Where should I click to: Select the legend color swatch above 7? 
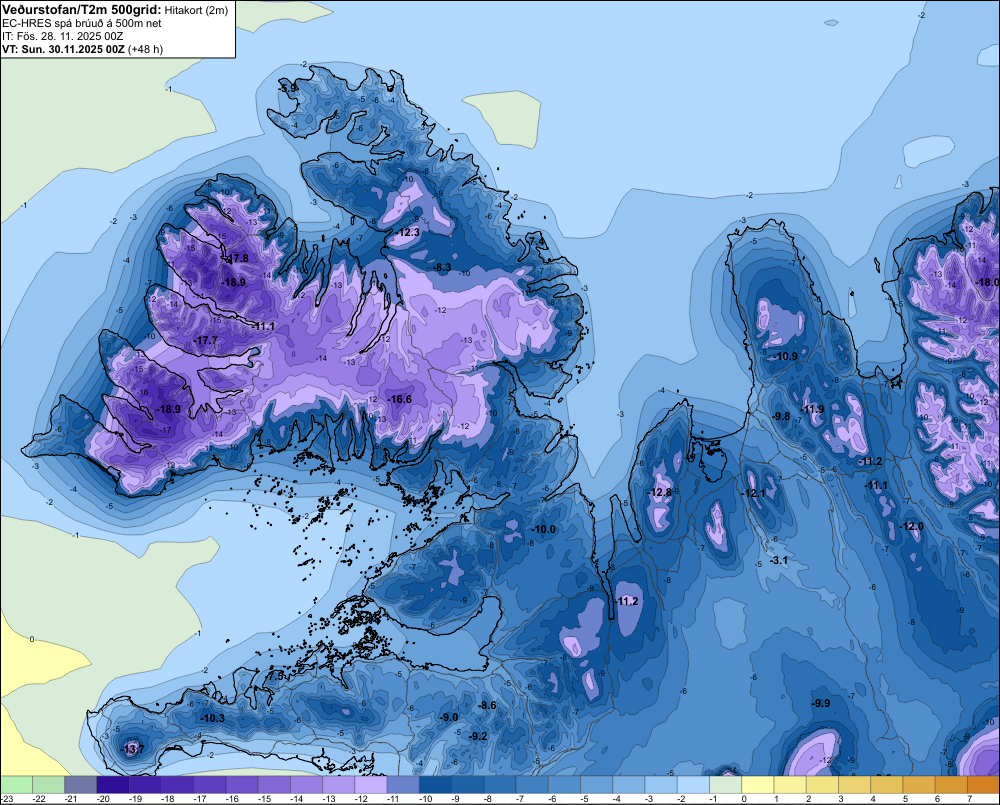(983, 784)
